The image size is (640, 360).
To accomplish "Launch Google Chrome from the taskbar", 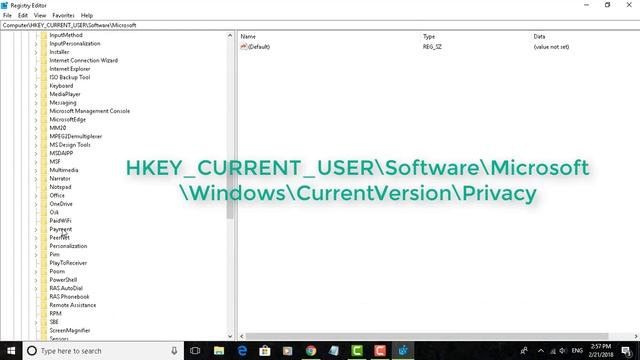I will [x=311, y=351].
